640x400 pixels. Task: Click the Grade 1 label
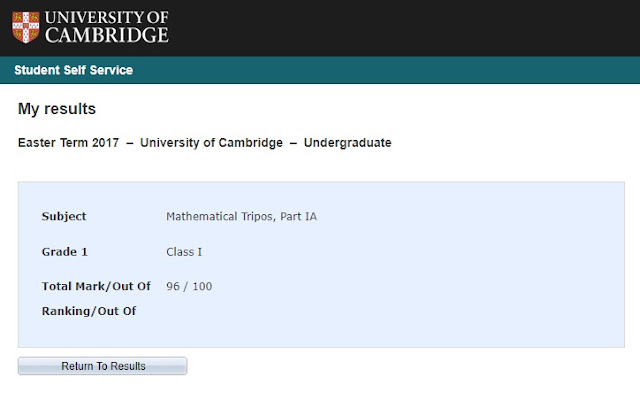(65, 252)
